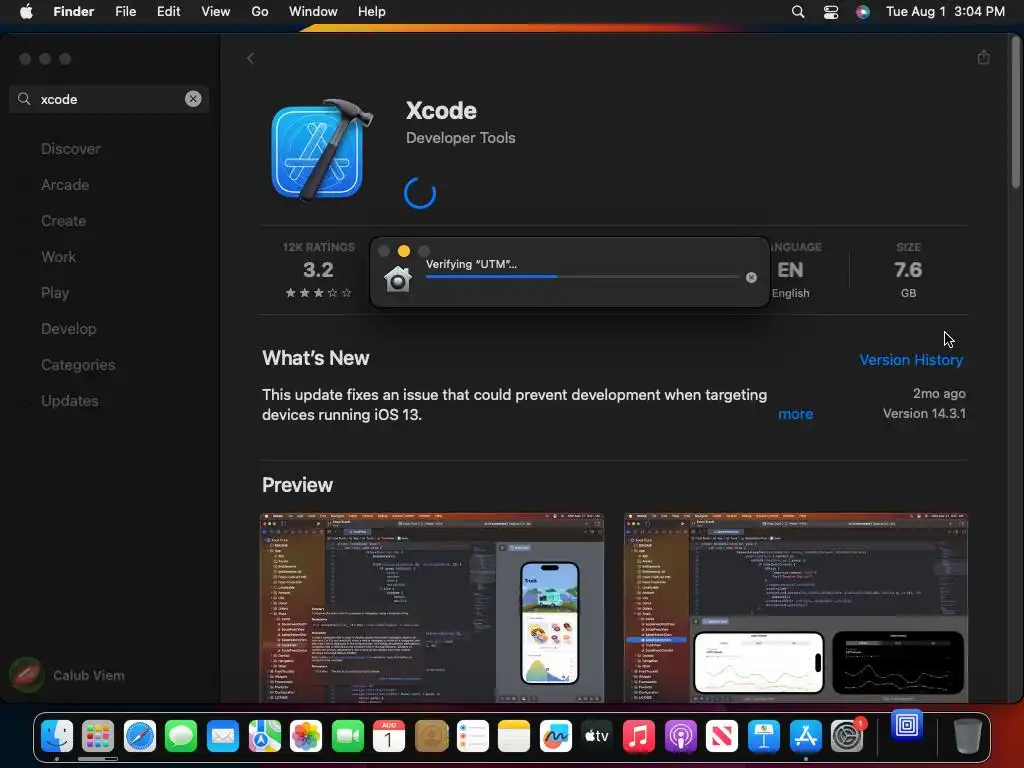Open Version History link
Image resolution: width=1024 pixels, height=768 pixels.
[911, 360]
